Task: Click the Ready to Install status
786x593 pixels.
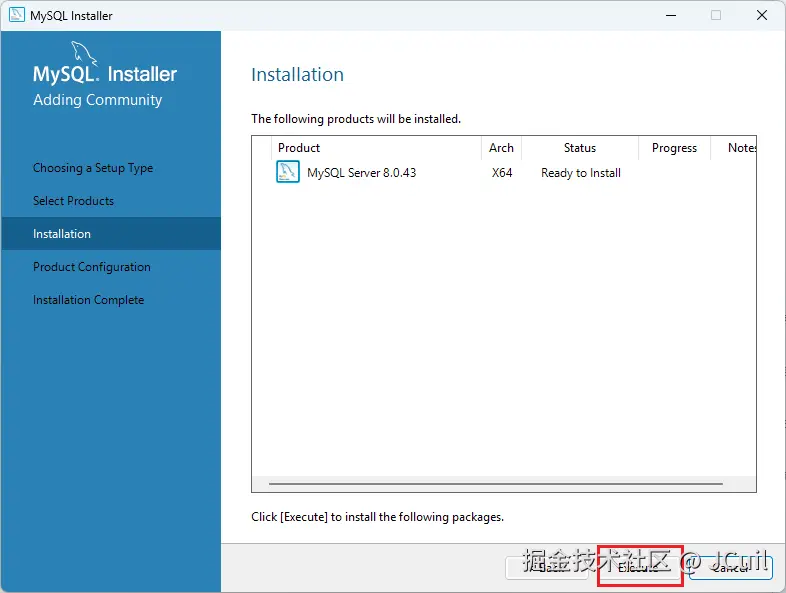Action: point(580,173)
